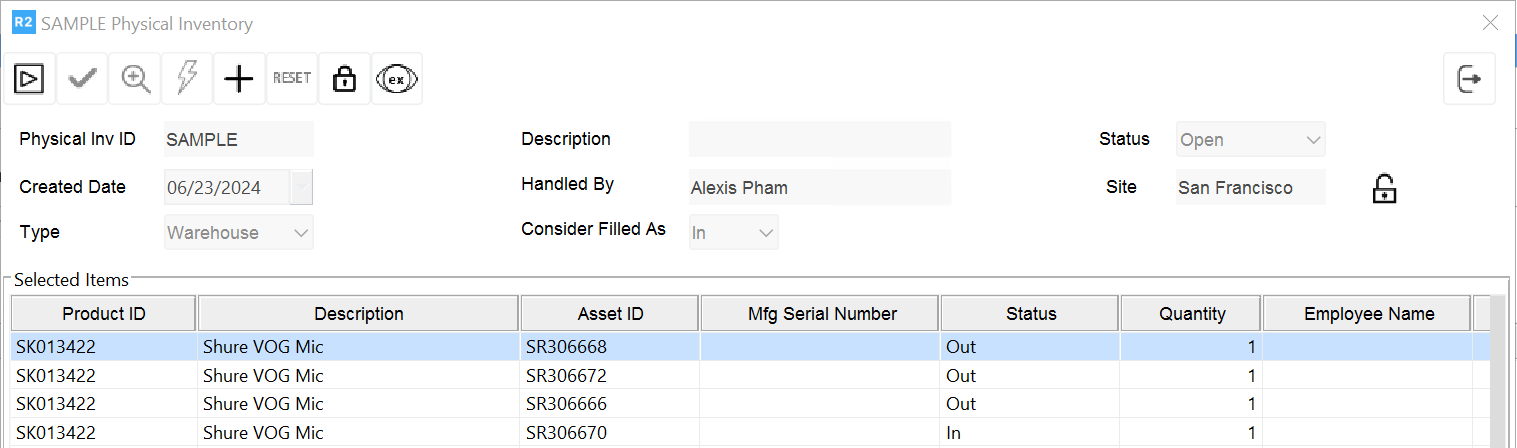This screenshot has width=1517, height=448.
Task: Click the lightning bolt action icon
Action: (187, 79)
